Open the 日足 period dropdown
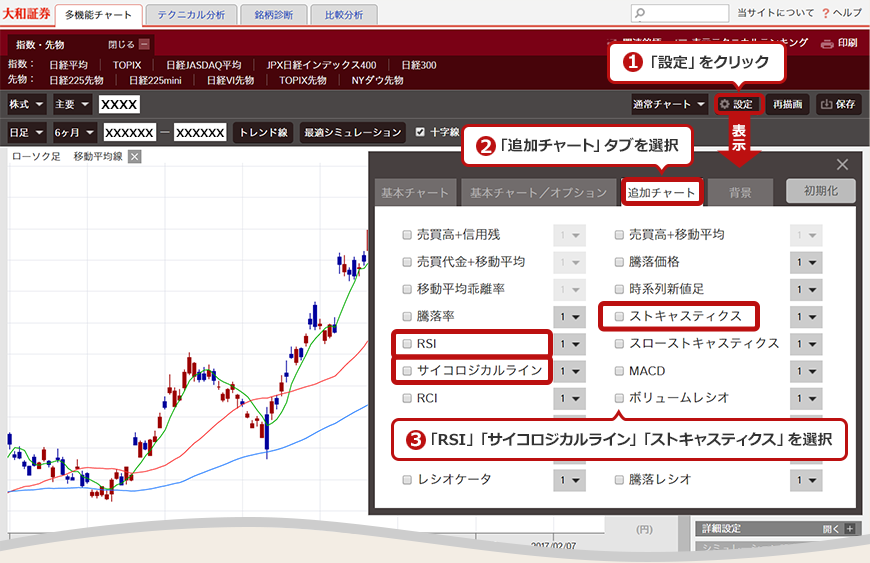870x563 pixels. (x=27, y=133)
